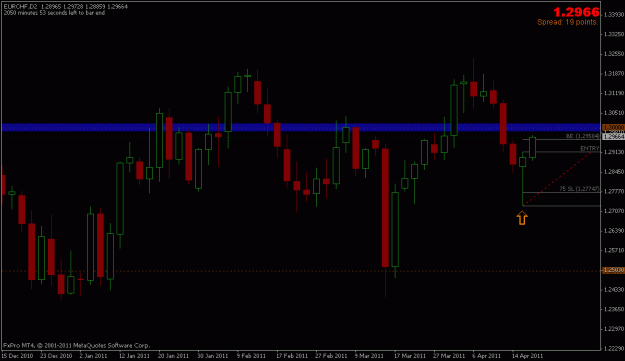Click the '2 Jan 2011' date label

click(x=94, y=355)
